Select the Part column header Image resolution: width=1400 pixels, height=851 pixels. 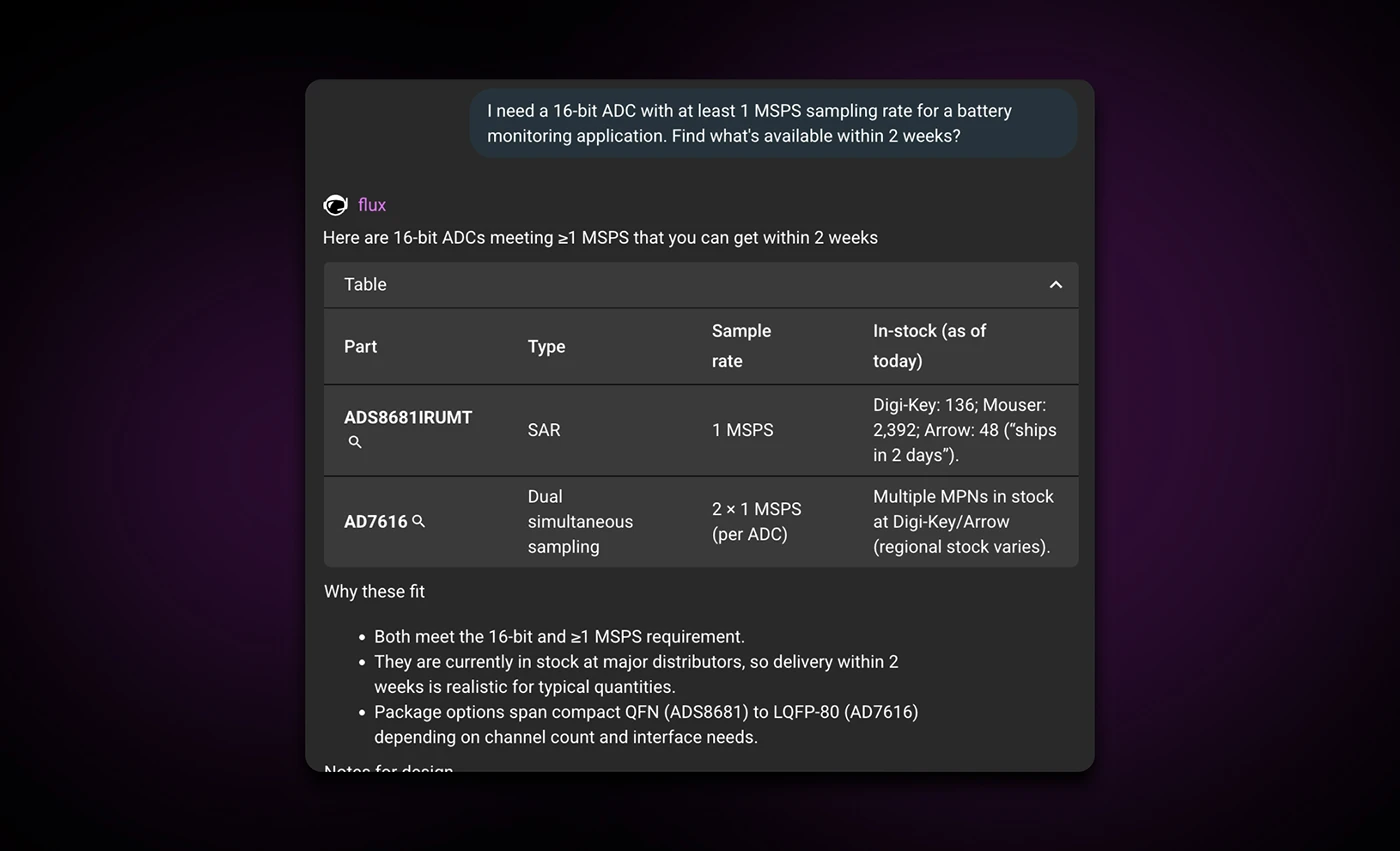tap(361, 346)
